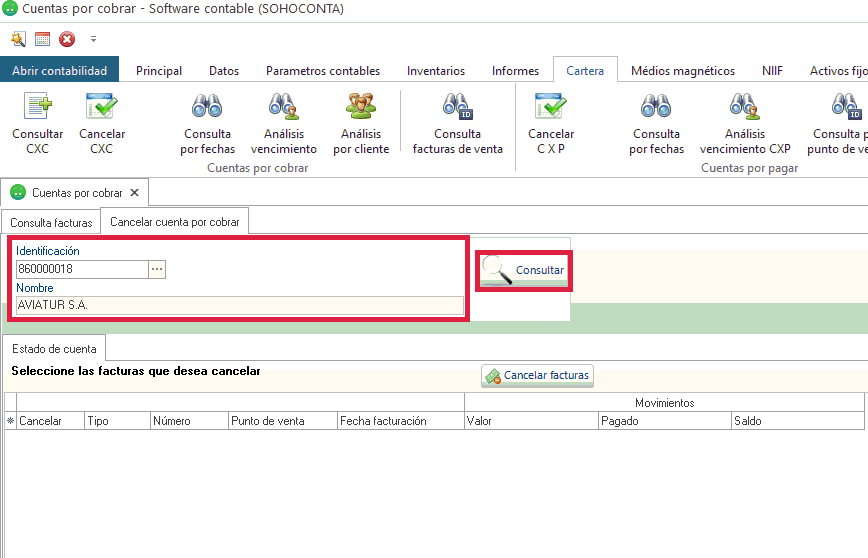Screen dimensions: 868x558
Task: Click the calendar icon in quick access toolbar
Action: click(42, 40)
